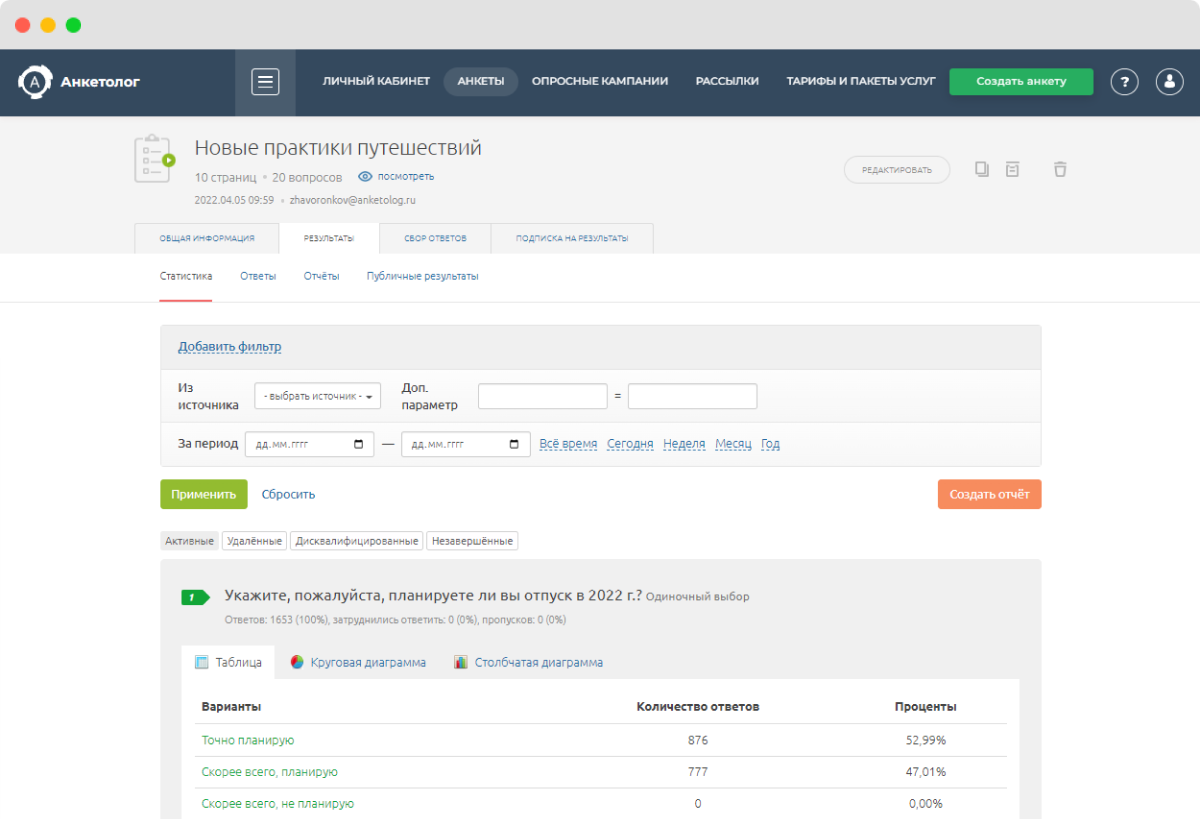Toggle the Удалённые responses filter
1200x819 pixels.
coord(254,541)
